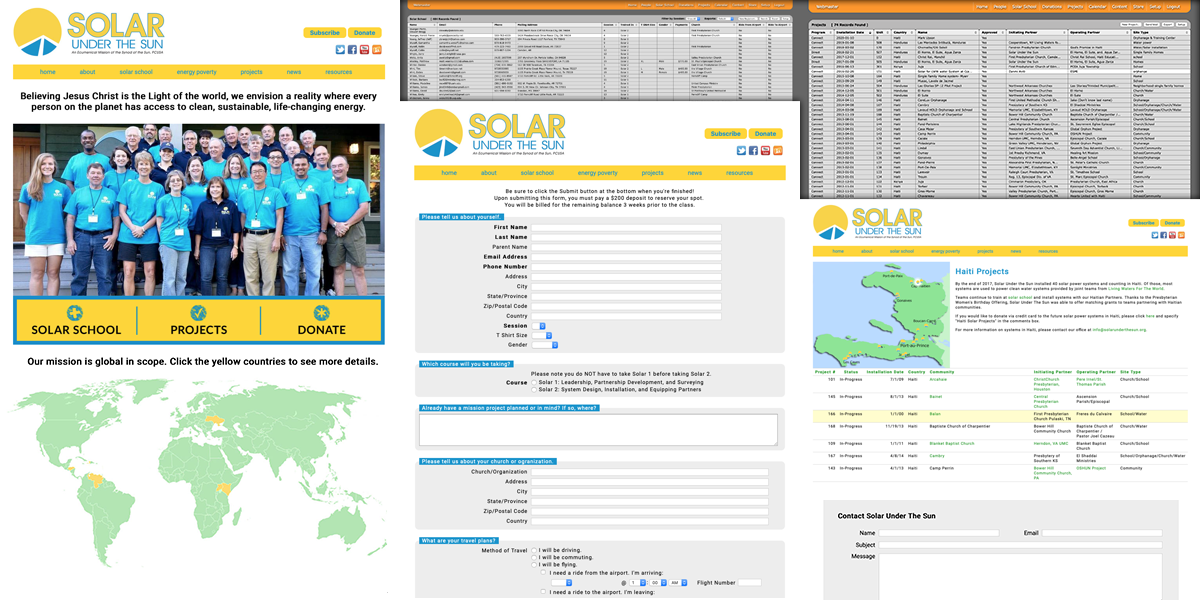Open the PROJECTS tile on home page

198,322
